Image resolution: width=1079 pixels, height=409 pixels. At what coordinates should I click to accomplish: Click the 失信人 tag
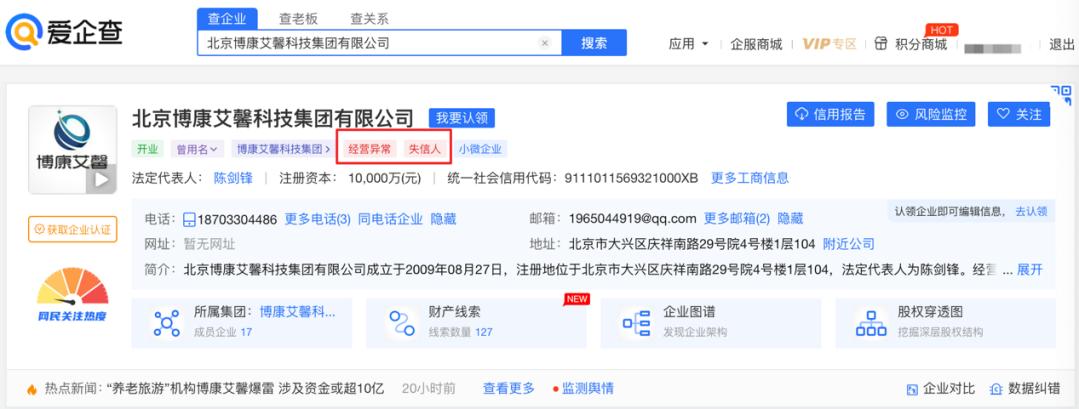click(x=425, y=149)
